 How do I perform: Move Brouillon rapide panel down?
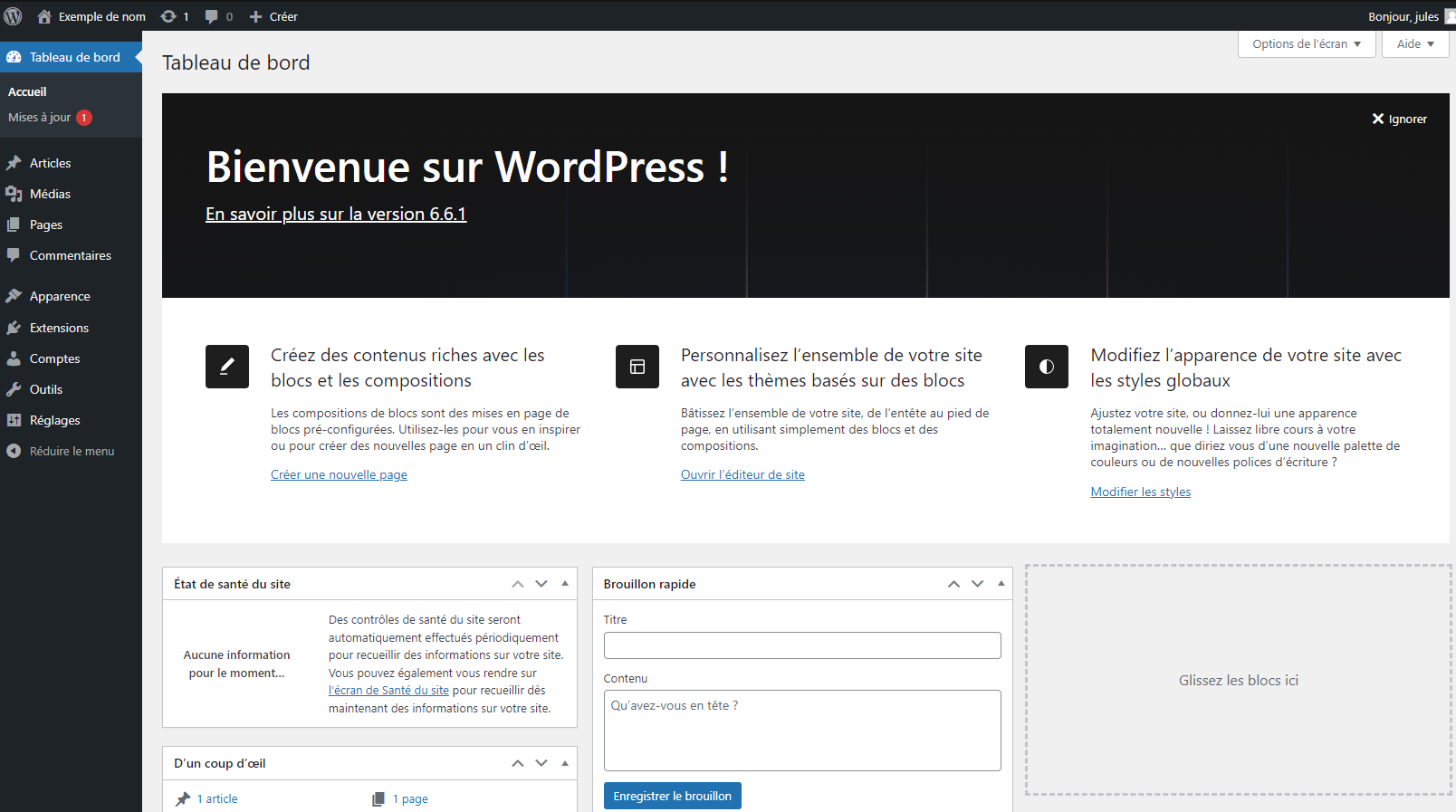pyautogui.click(x=978, y=584)
